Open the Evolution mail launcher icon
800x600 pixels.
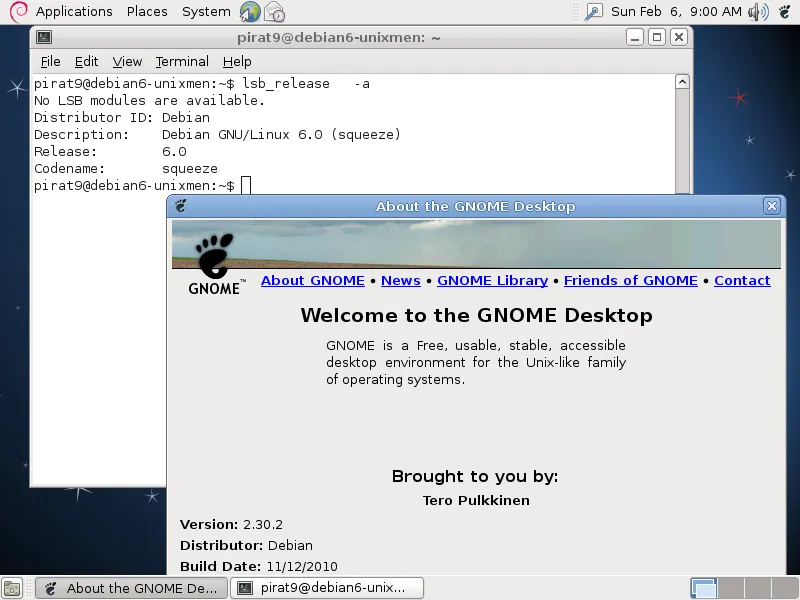point(274,12)
